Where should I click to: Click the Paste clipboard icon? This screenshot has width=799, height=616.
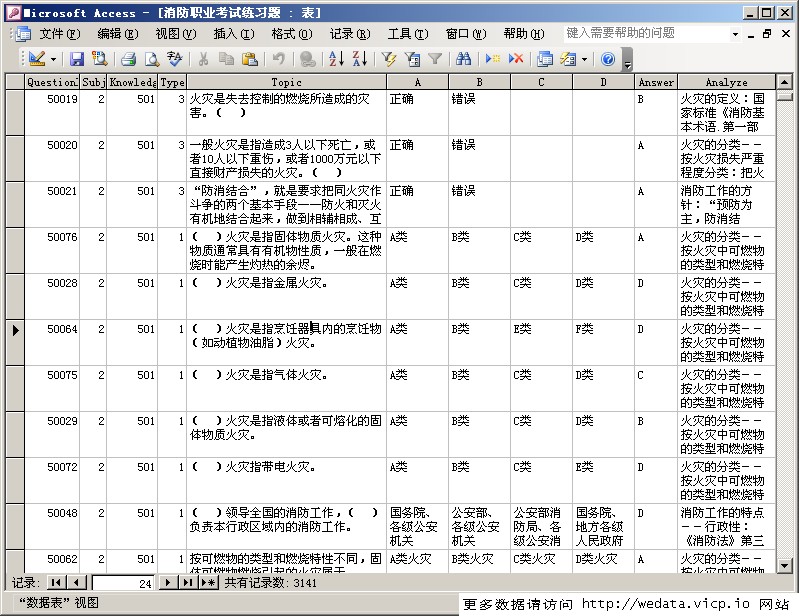click(249, 59)
